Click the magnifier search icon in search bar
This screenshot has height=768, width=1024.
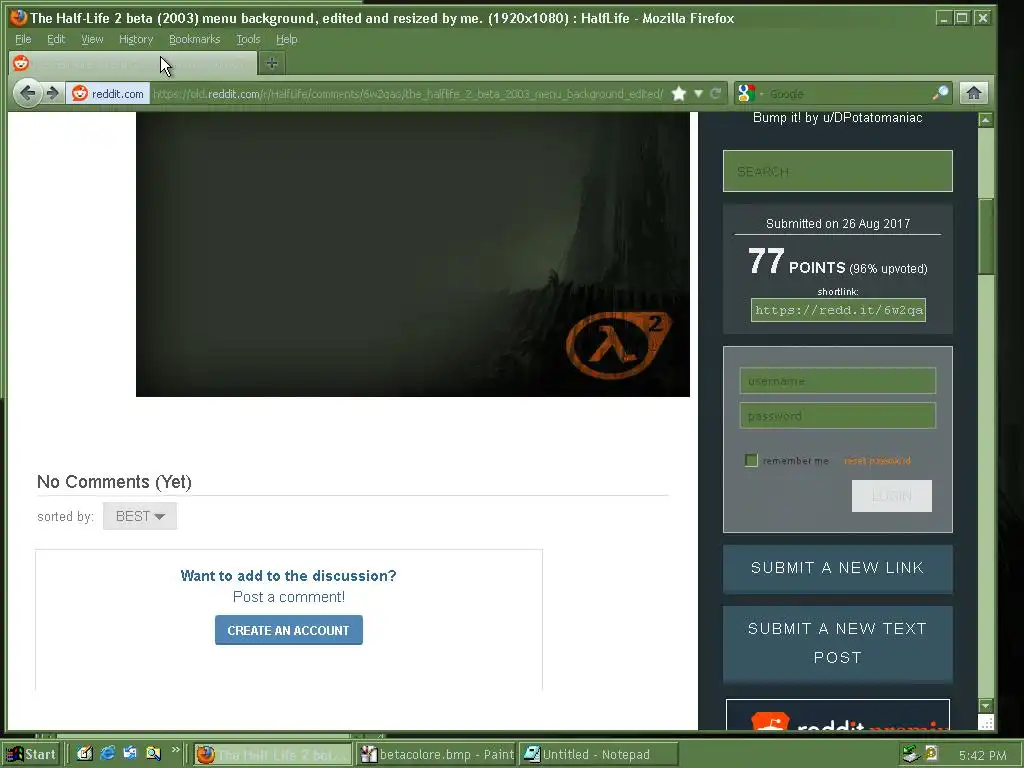click(940, 93)
